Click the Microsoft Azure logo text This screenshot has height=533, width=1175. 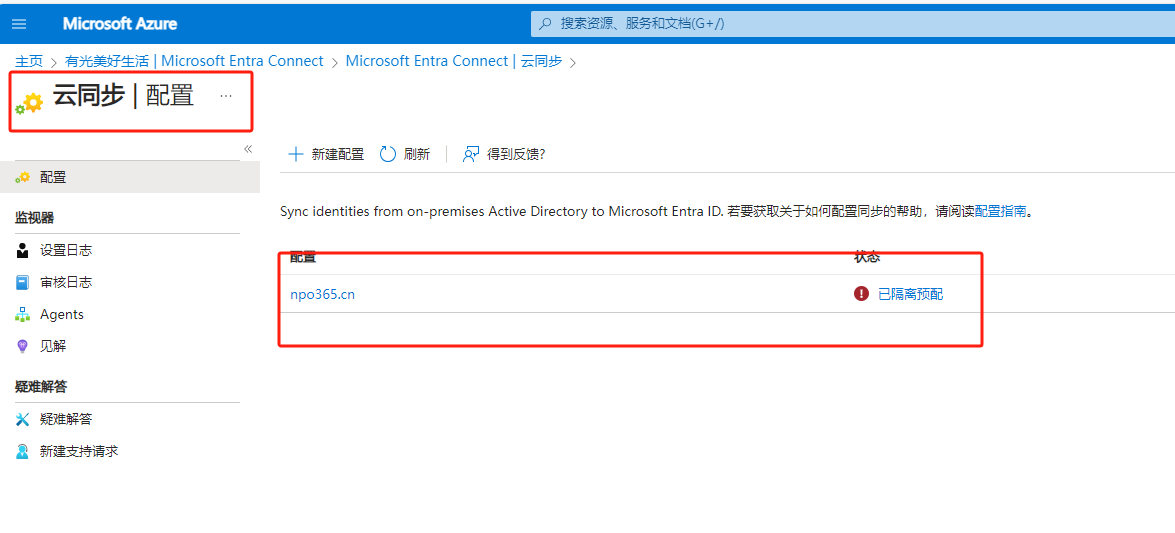coord(120,24)
